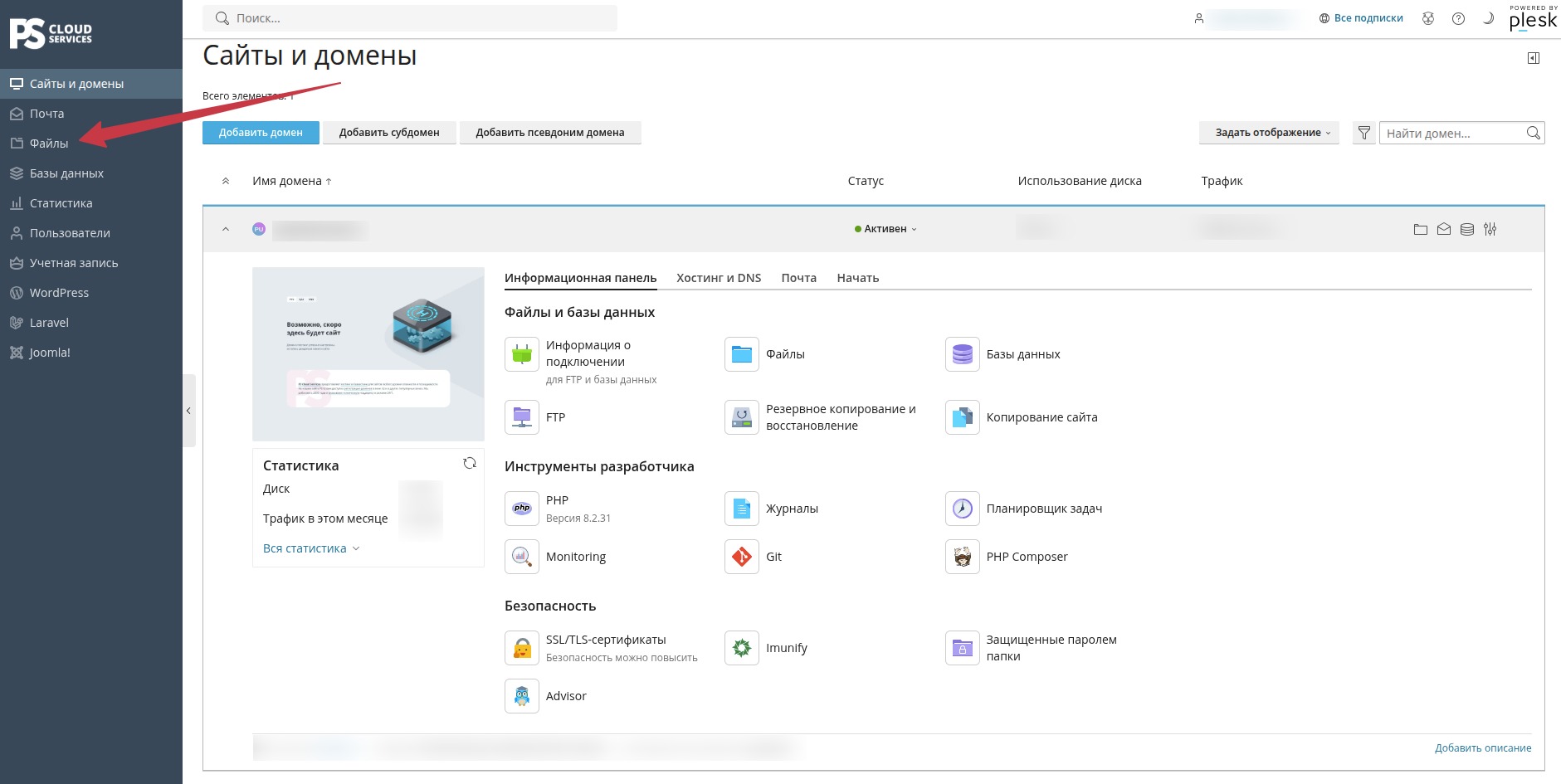Image resolution: width=1561 pixels, height=784 pixels.
Task: Collapse the left sidebar handle
Action: tap(189, 411)
